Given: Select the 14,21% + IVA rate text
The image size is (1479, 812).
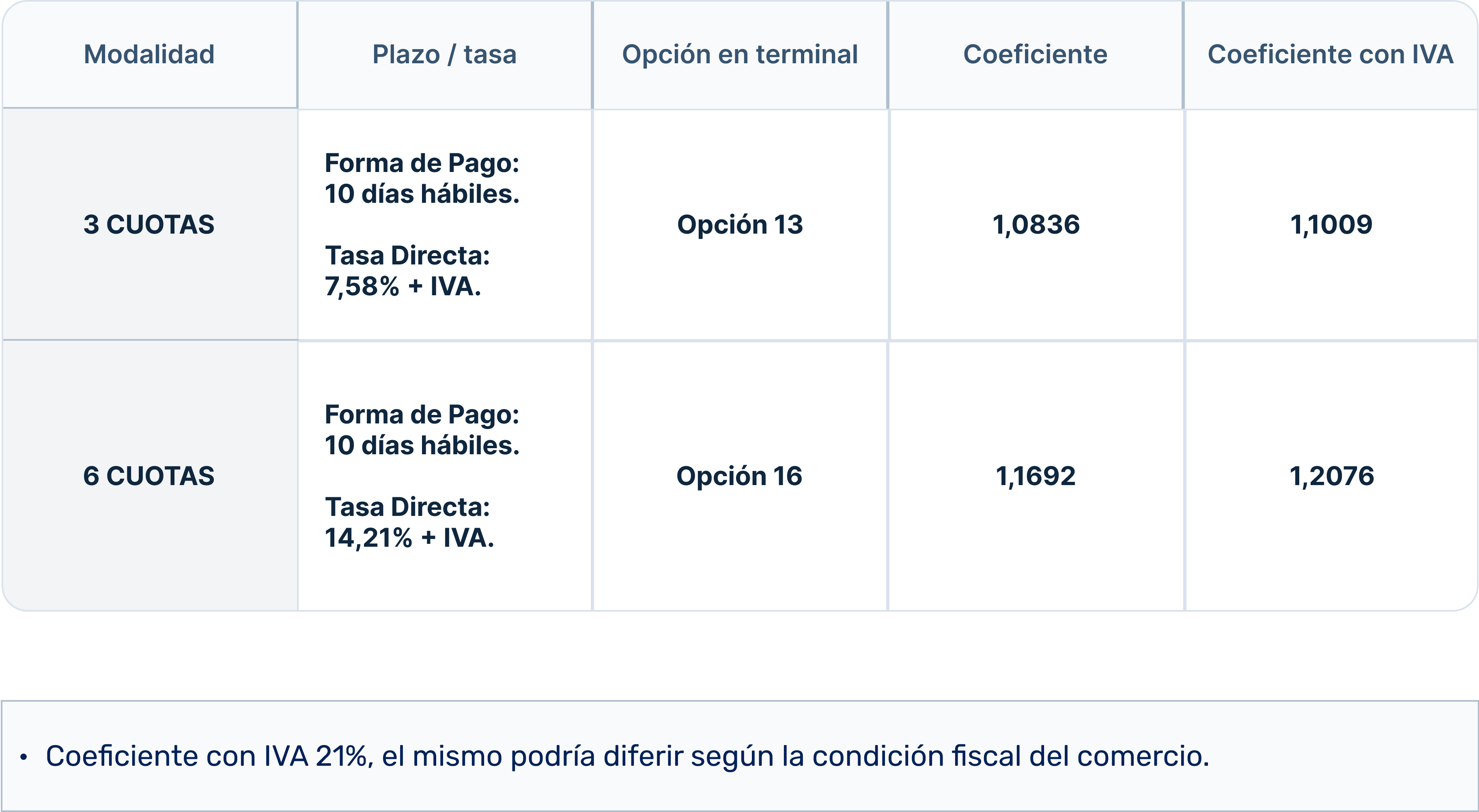Looking at the screenshot, I should 409,538.
